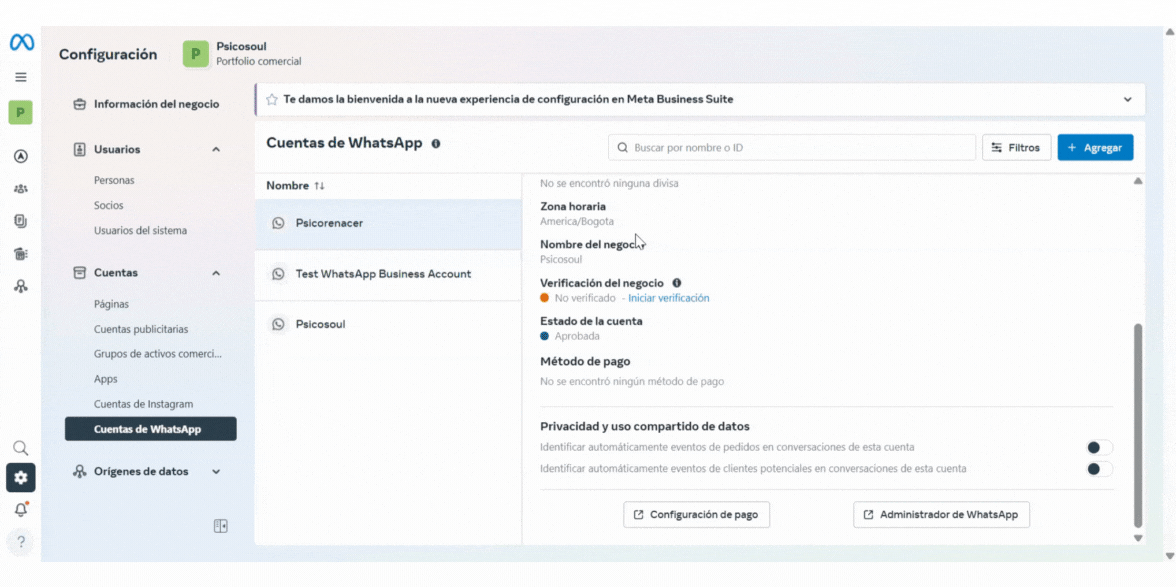Click the WhatsApp icon of Psicorenacer
This screenshot has width=1176, height=587.
278,223
